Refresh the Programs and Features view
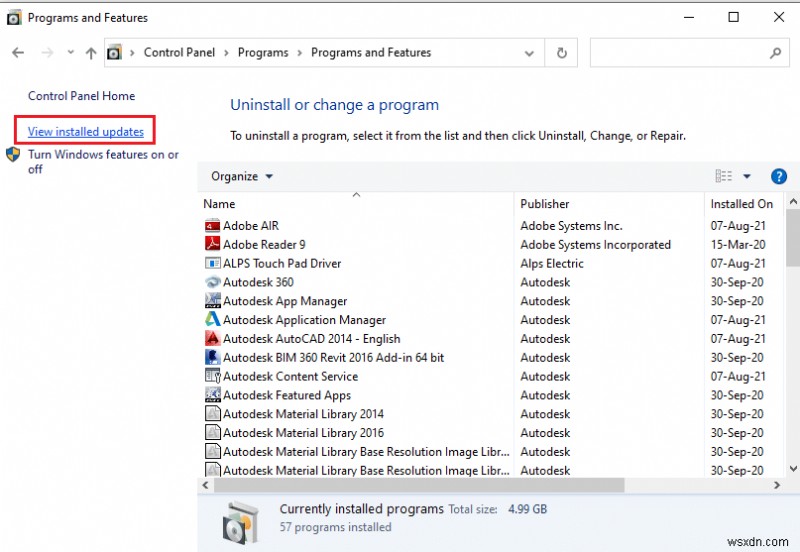800x552 pixels. pyautogui.click(x=562, y=53)
